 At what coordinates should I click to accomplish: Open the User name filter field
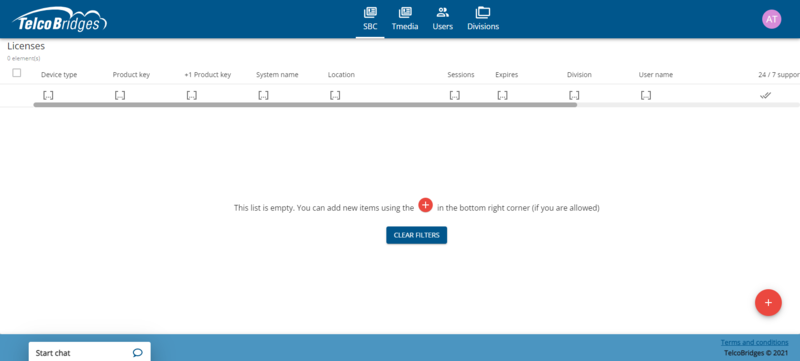click(646, 95)
